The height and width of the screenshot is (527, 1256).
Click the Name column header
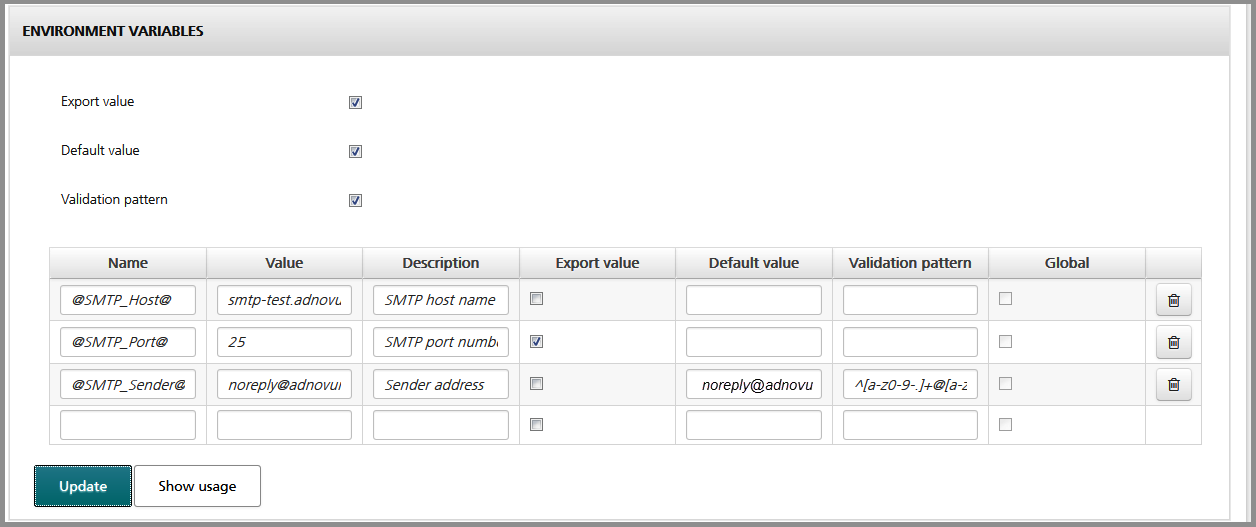coord(128,263)
